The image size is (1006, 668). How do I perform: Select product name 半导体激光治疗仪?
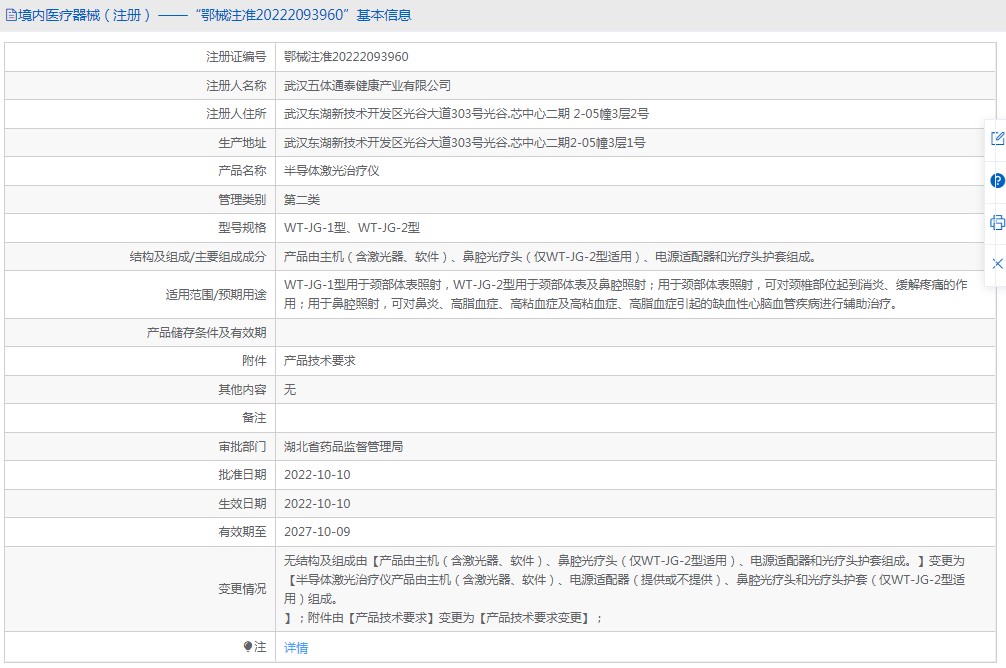point(332,171)
